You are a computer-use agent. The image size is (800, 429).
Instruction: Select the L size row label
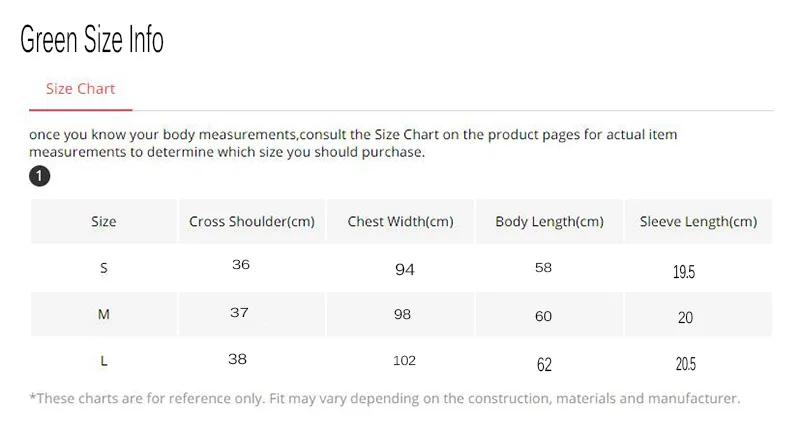103,360
